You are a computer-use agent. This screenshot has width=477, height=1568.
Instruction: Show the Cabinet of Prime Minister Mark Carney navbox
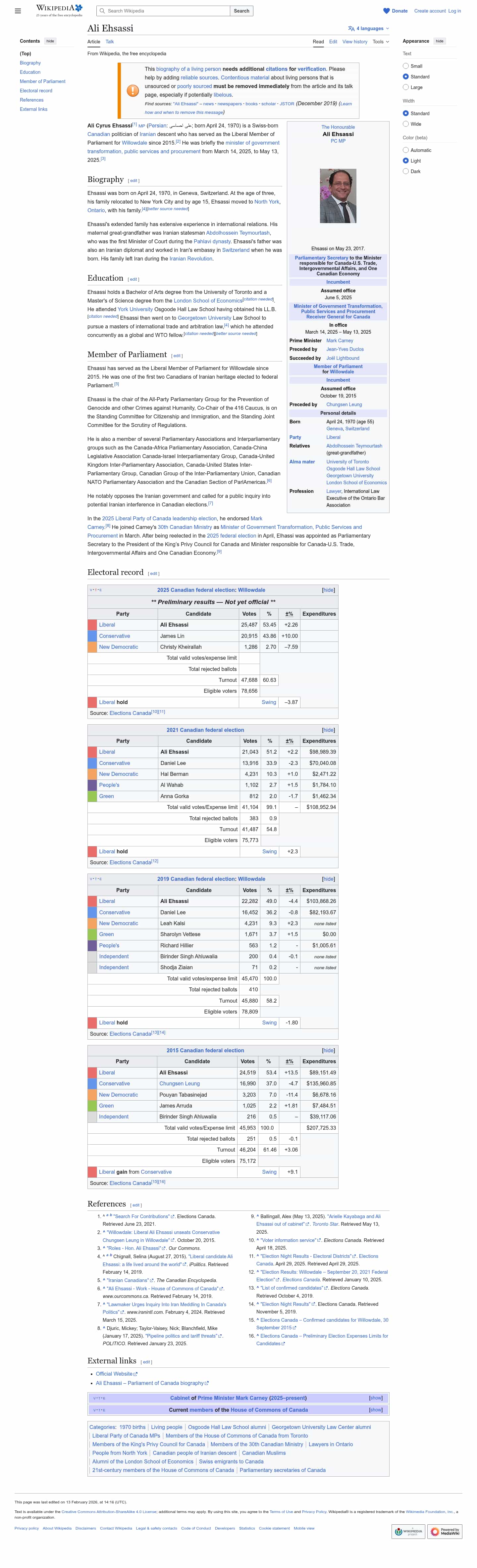click(375, 1398)
